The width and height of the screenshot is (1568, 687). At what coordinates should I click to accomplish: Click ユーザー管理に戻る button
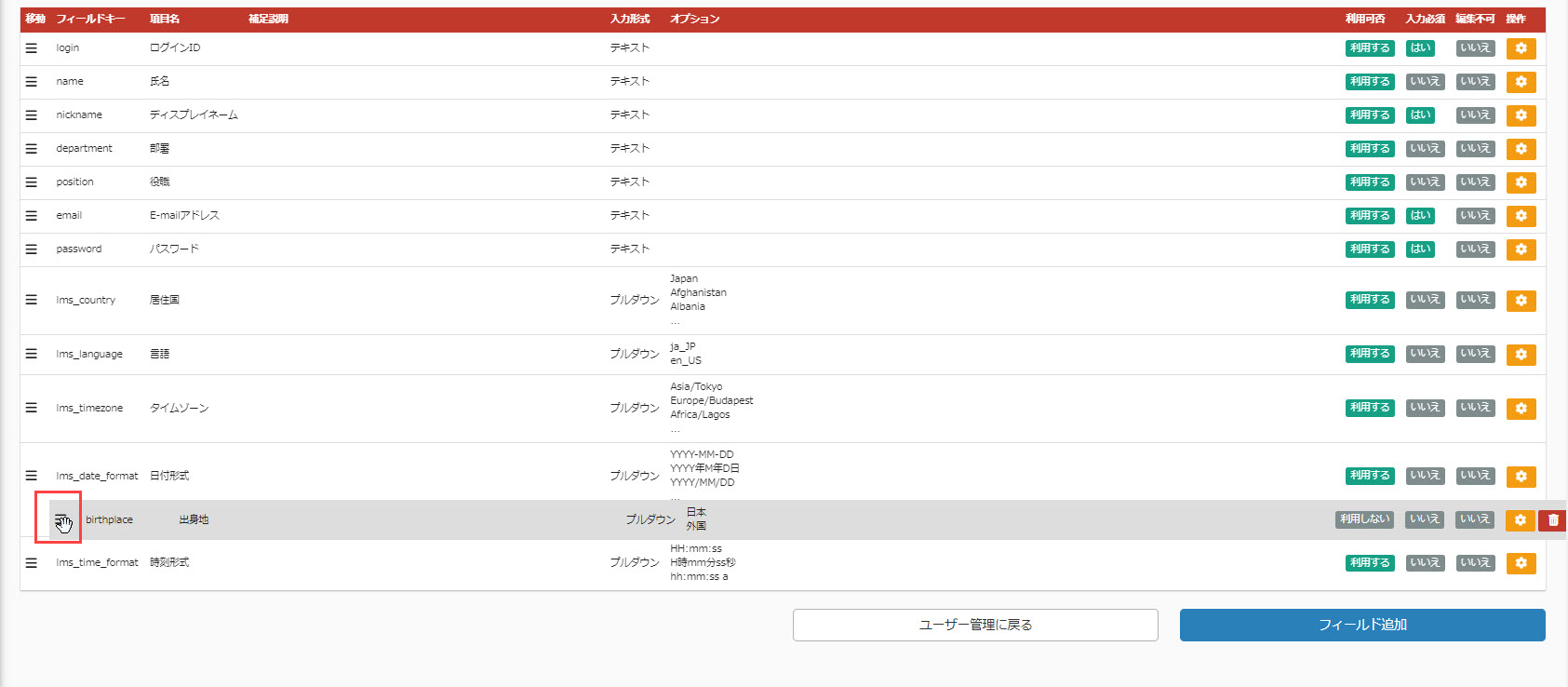point(975,625)
